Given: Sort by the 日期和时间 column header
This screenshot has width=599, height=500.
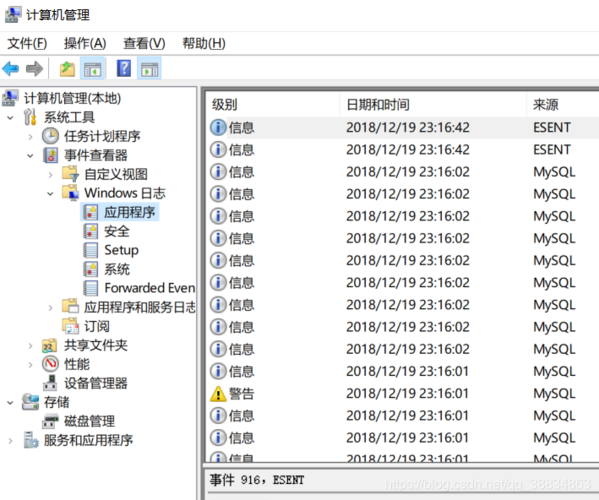Looking at the screenshot, I should (x=433, y=104).
